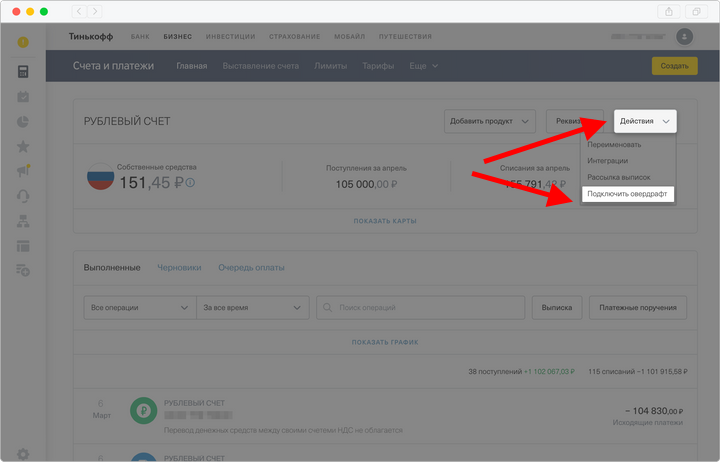Screen dimensions: 720x462
Task: Click the Тинькофф logo
Action: (x=91, y=37)
